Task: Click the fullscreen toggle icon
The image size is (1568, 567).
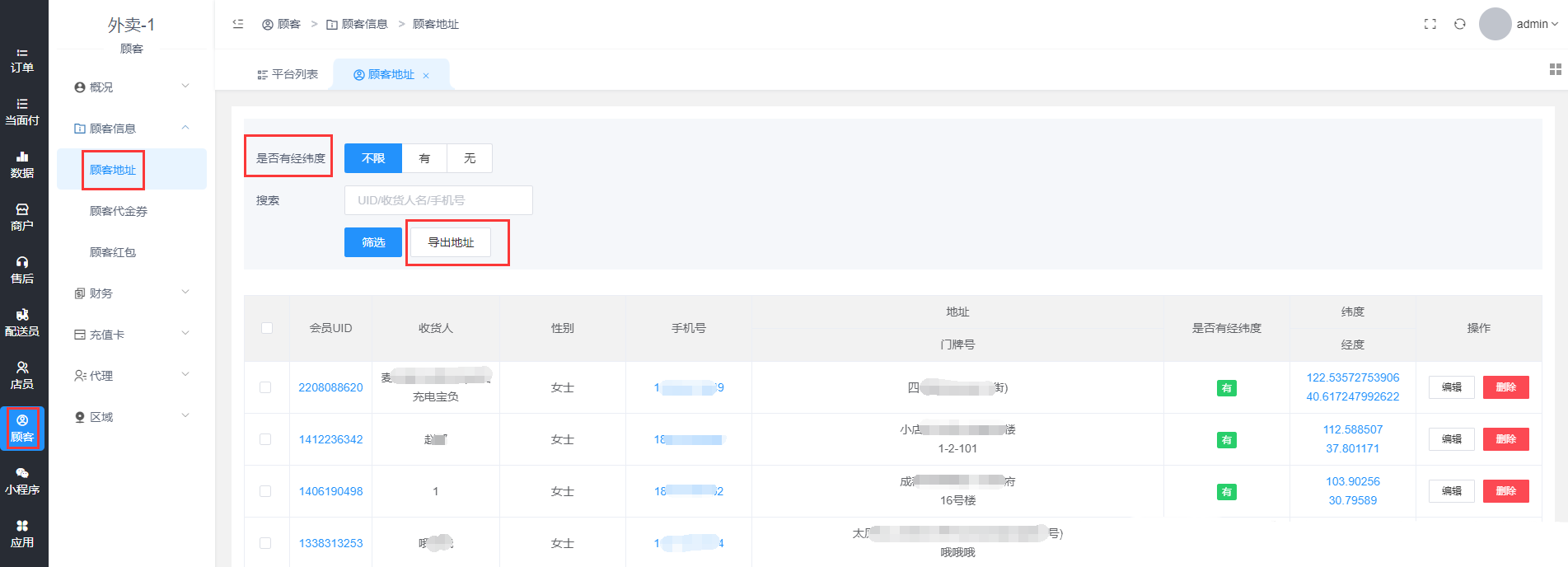Action: pos(1430,24)
